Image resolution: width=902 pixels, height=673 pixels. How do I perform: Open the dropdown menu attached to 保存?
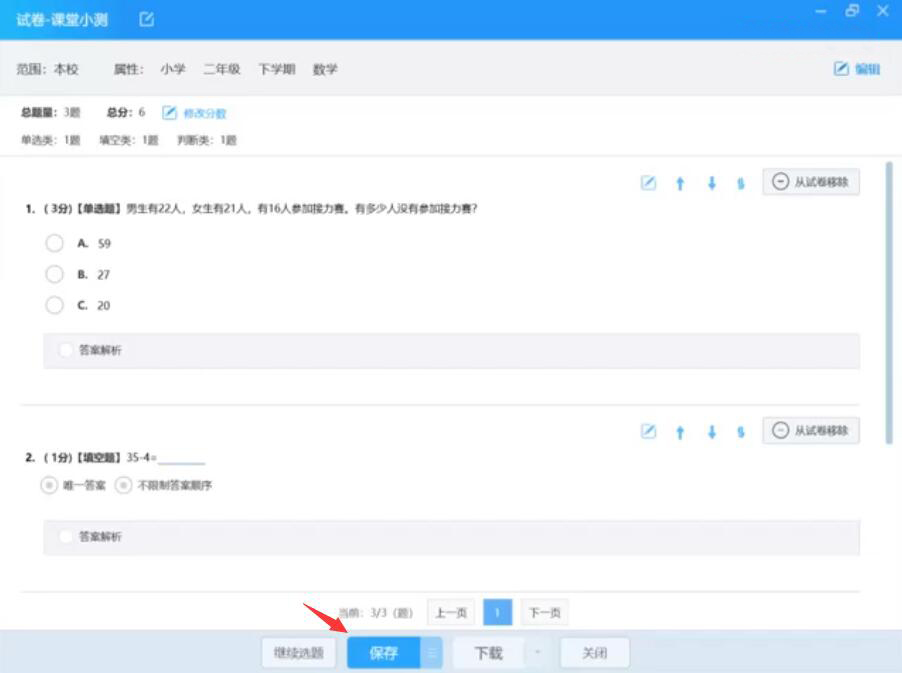(x=431, y=653)
